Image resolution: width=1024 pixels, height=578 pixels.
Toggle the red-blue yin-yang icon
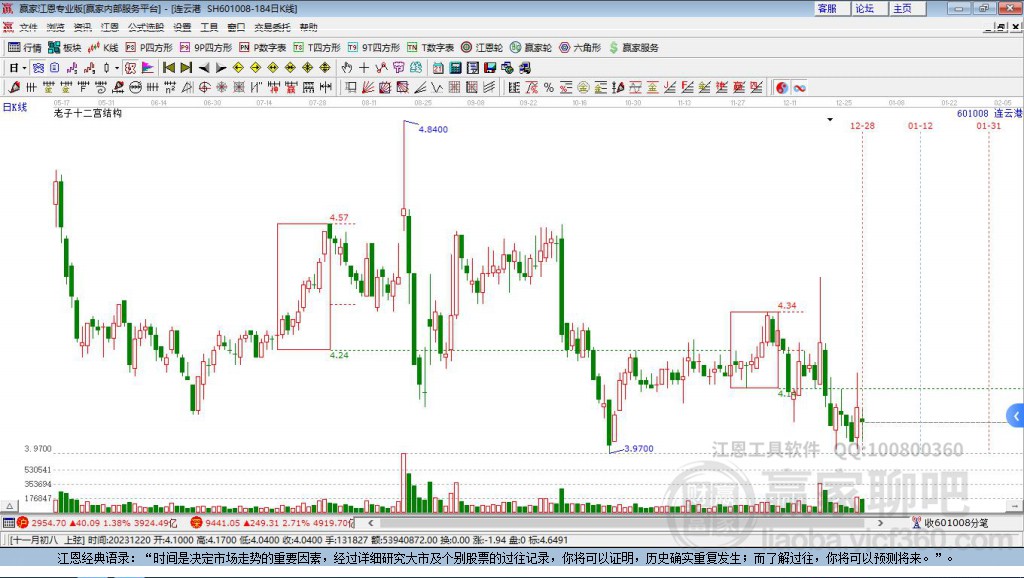click(782, 88)
